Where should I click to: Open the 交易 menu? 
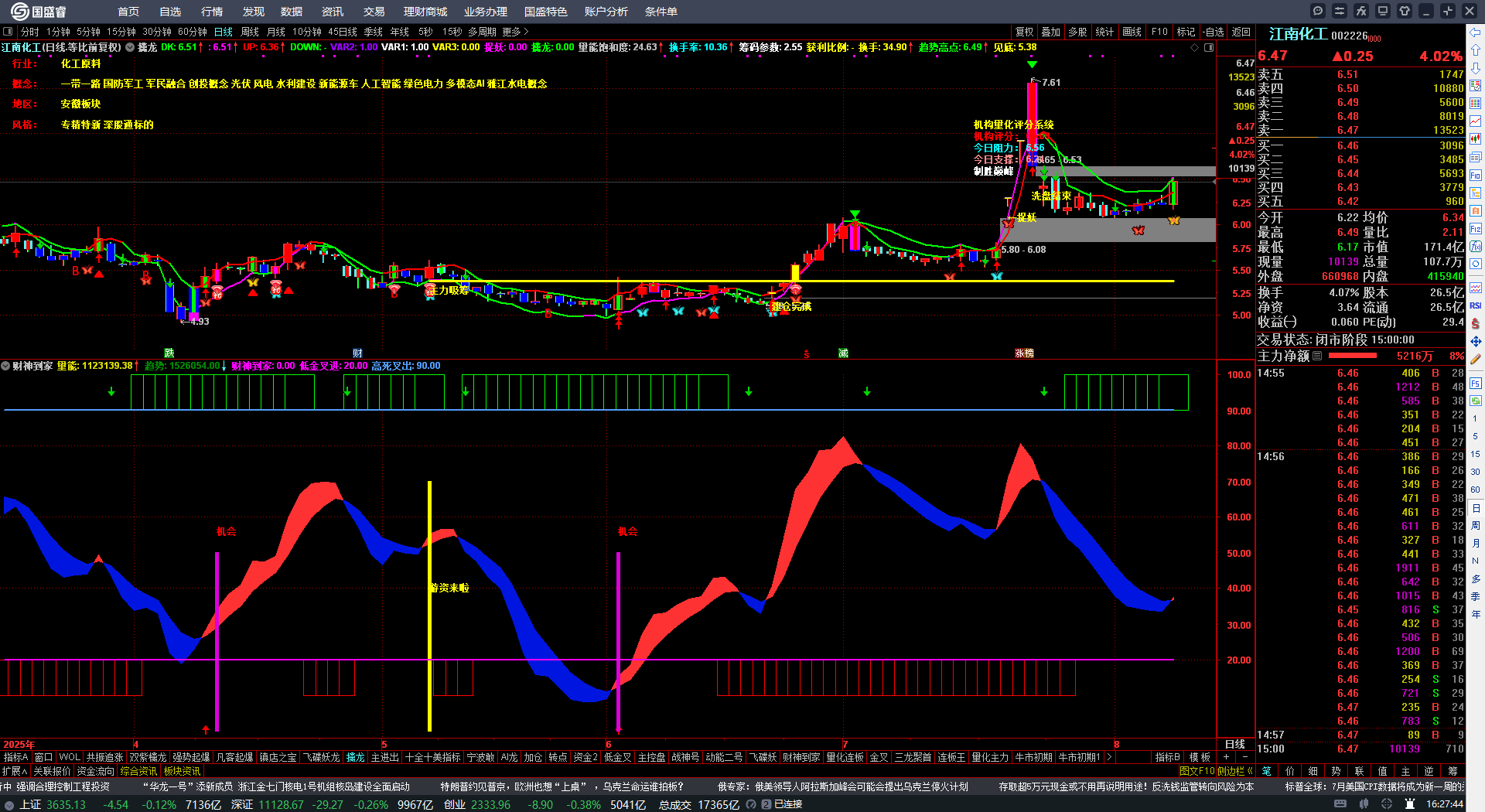[374, 12]
